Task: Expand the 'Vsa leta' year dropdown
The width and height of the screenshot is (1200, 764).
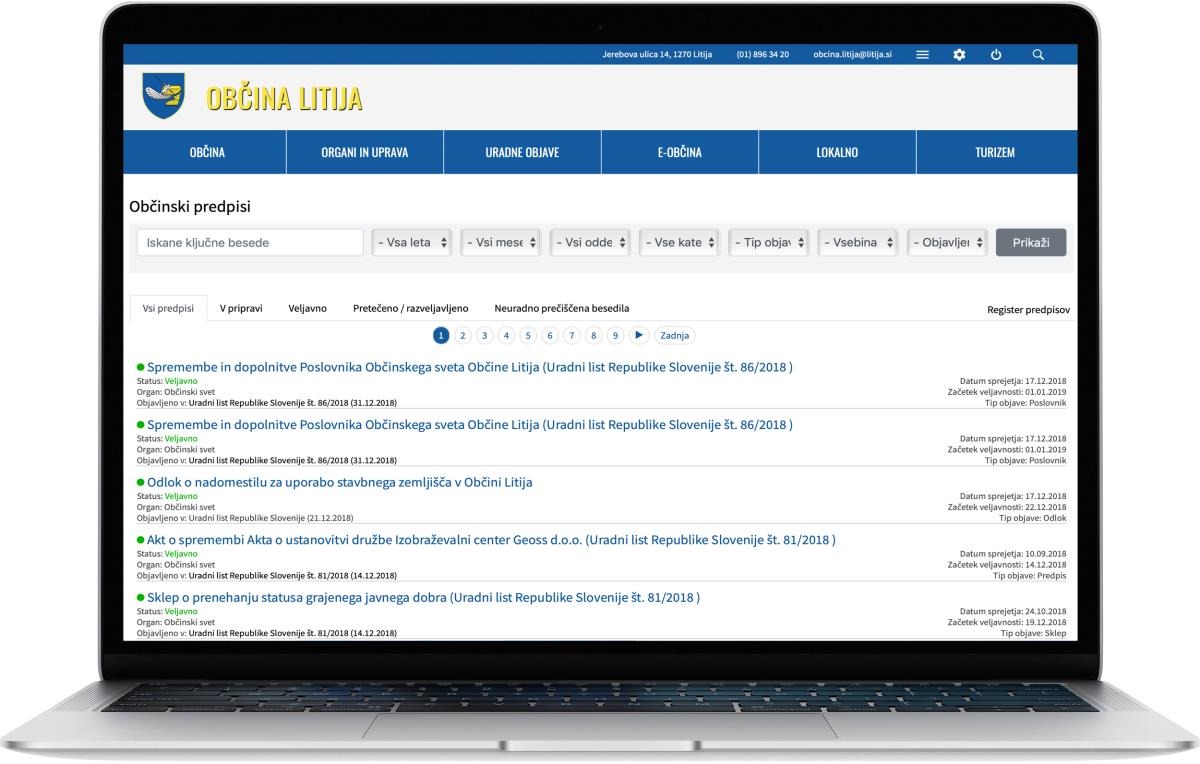Action: 411,242
